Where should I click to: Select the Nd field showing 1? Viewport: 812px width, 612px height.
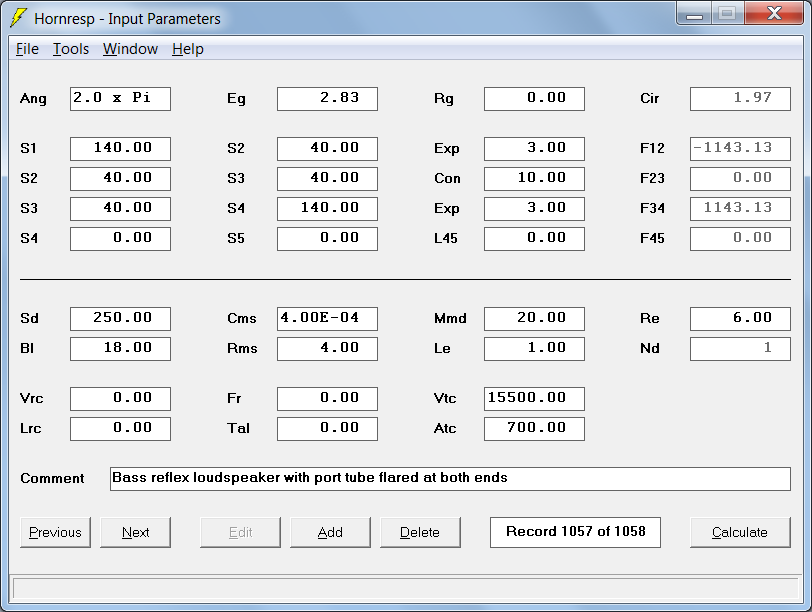(x=741, y=349)
